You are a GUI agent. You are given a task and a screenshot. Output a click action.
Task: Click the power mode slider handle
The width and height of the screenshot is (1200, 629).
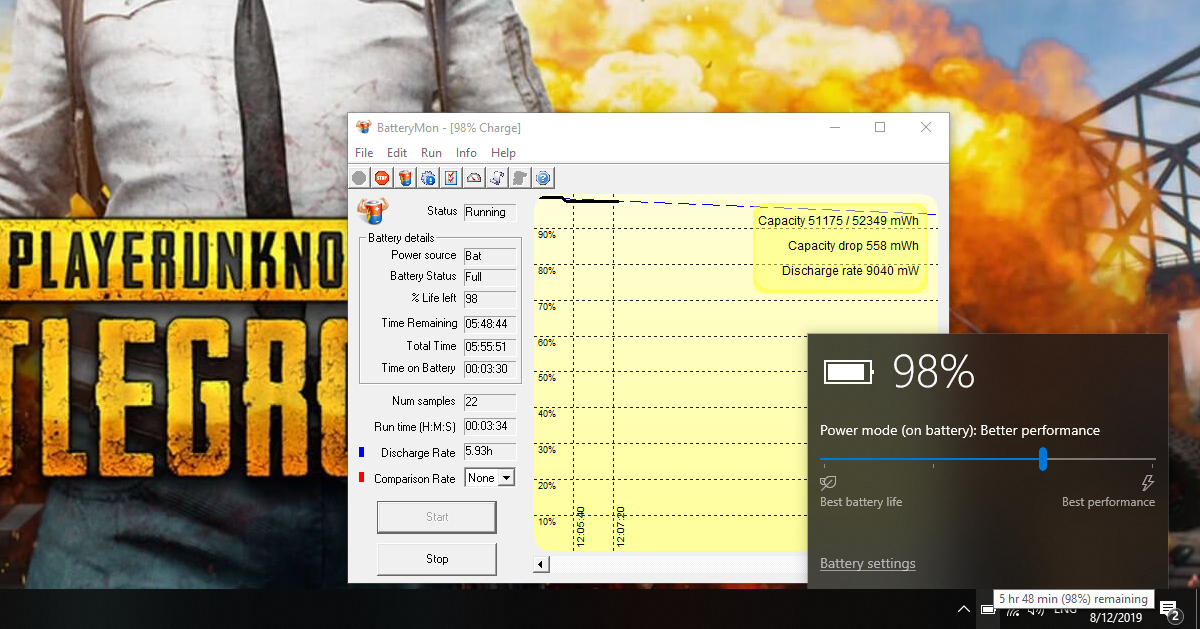pos(1043,459)
